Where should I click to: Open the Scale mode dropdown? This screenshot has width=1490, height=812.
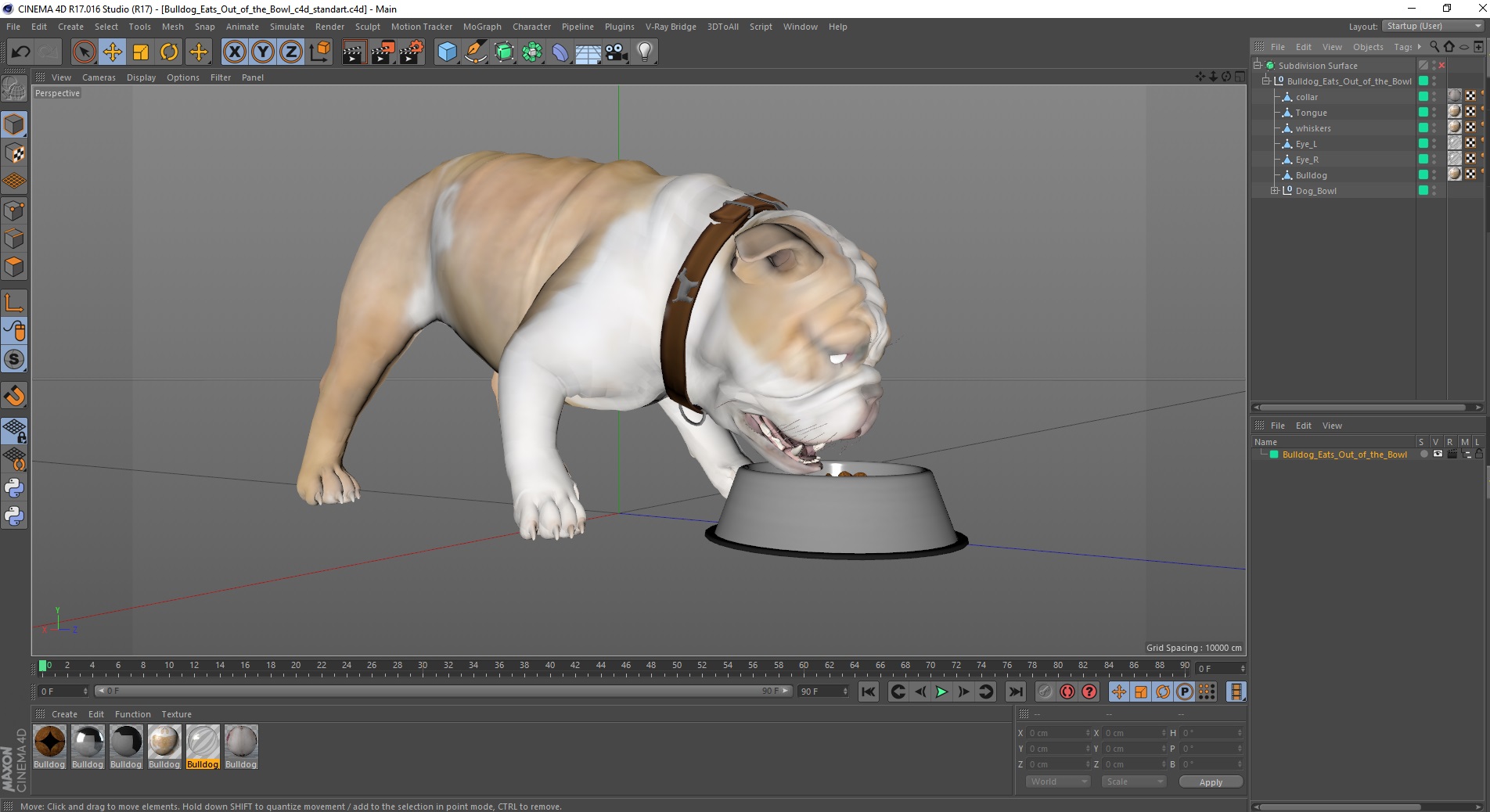(x=1133, y=781)
